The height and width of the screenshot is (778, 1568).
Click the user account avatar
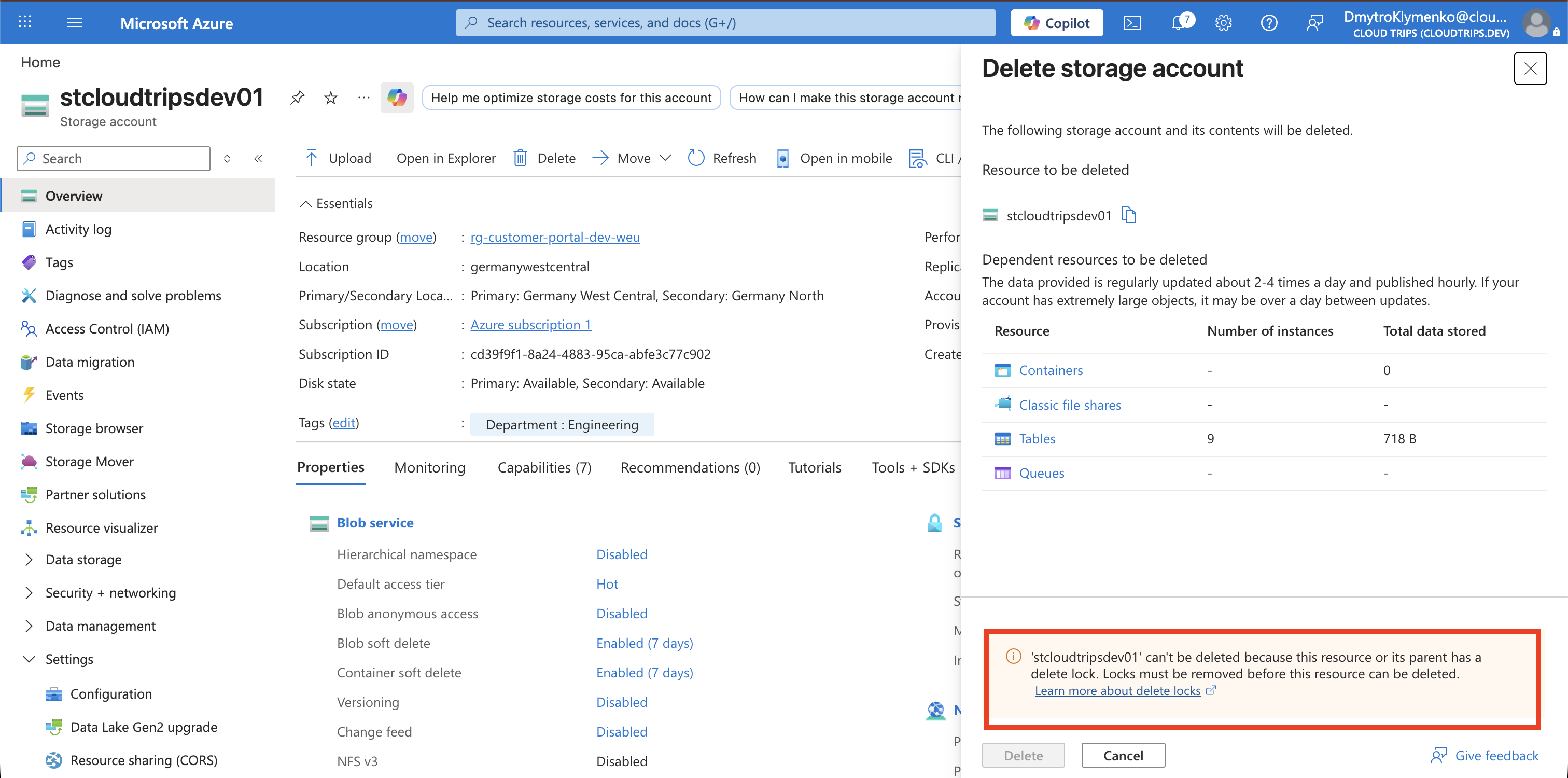[x=1537, y=23]
